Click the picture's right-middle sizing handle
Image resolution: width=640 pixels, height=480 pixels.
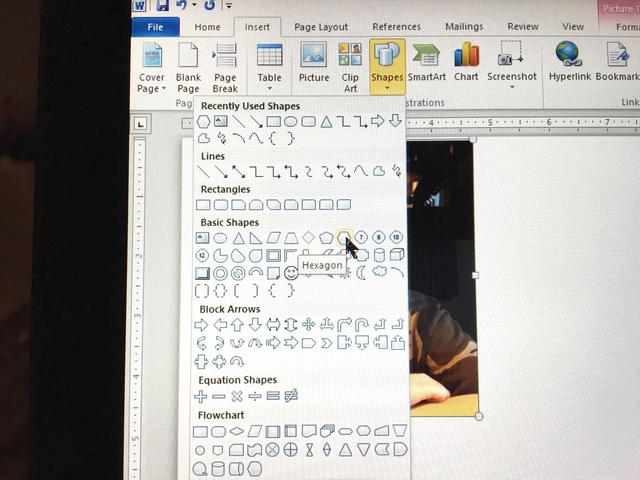(475, 276)
